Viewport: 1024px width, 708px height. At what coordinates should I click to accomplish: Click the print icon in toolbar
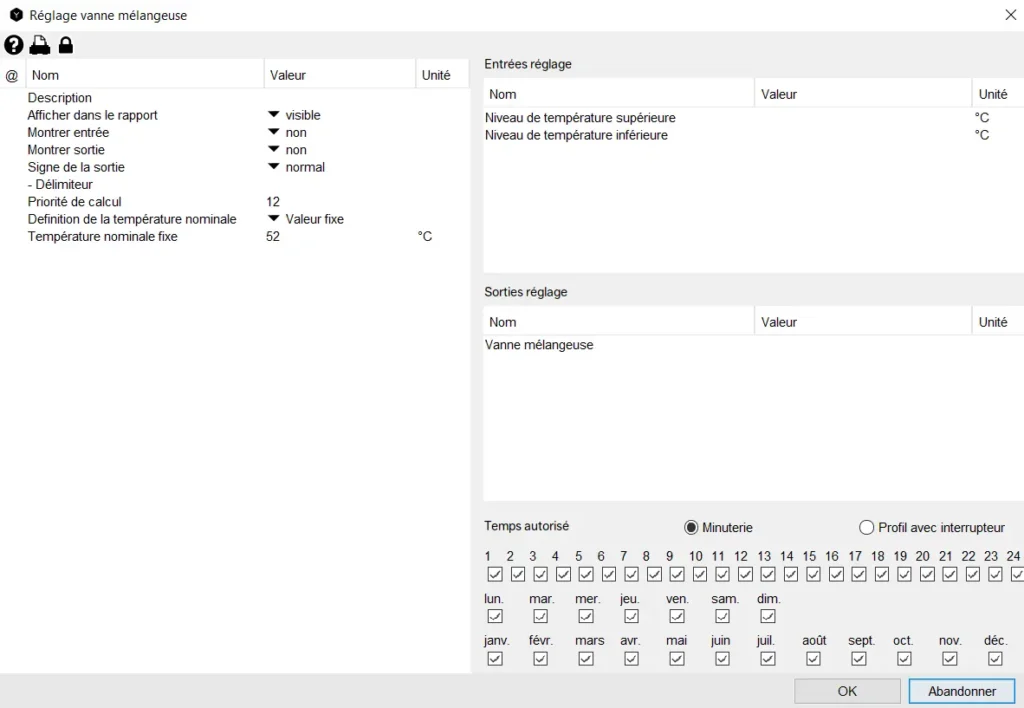39,45
